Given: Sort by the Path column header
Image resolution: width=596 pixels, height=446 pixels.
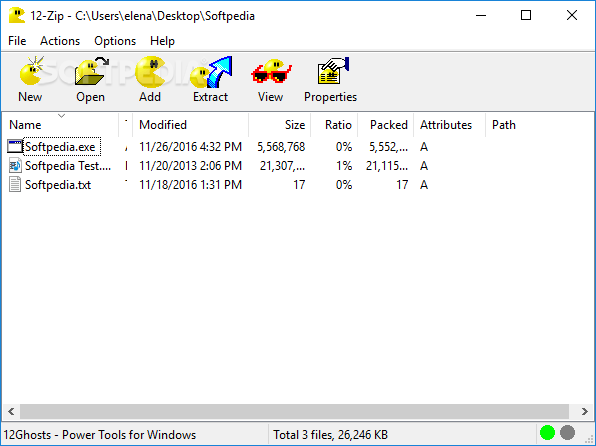Looking at the screenshot, I should tap(504, 125).
